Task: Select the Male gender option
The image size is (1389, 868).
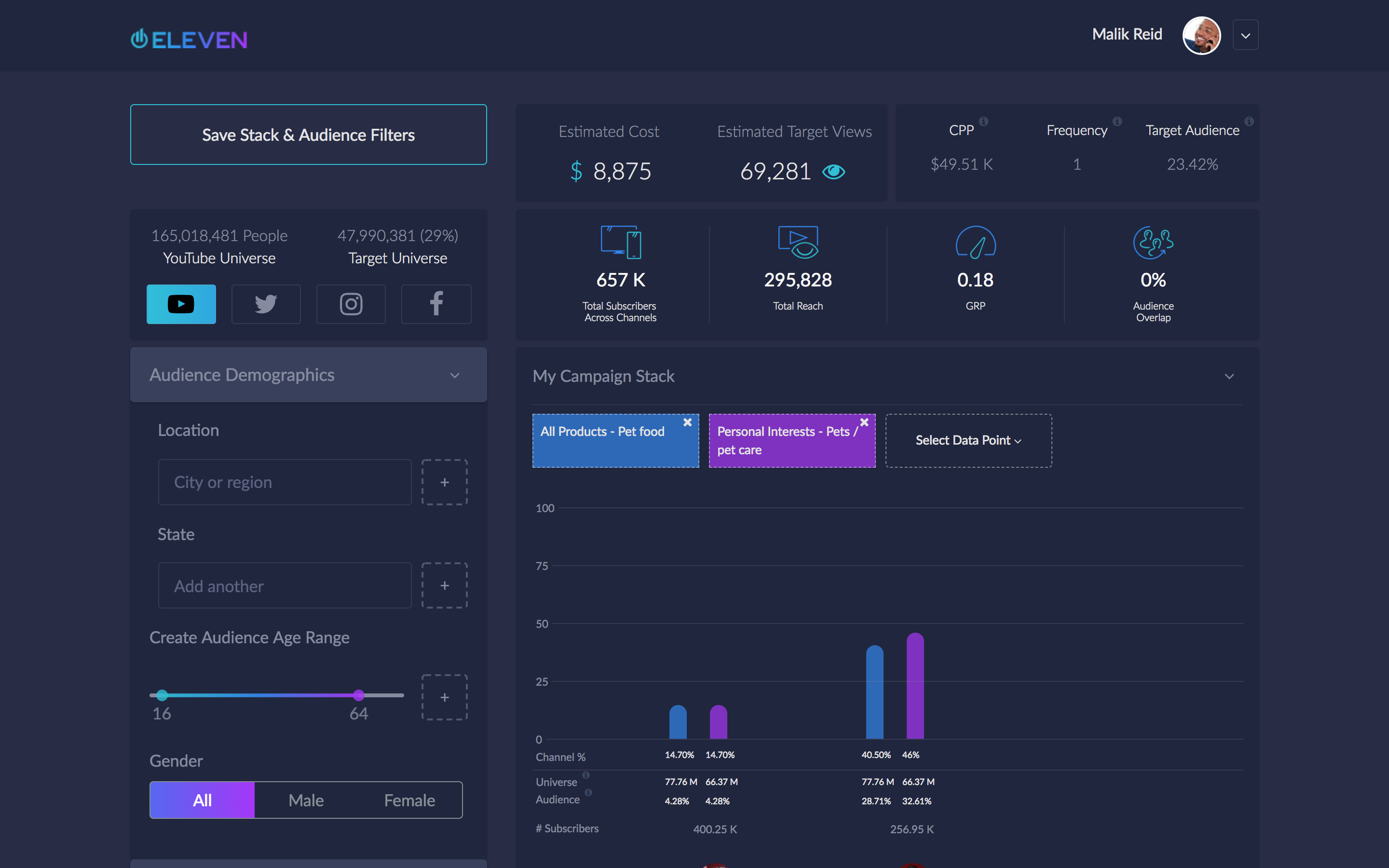Action: point(306,800)
